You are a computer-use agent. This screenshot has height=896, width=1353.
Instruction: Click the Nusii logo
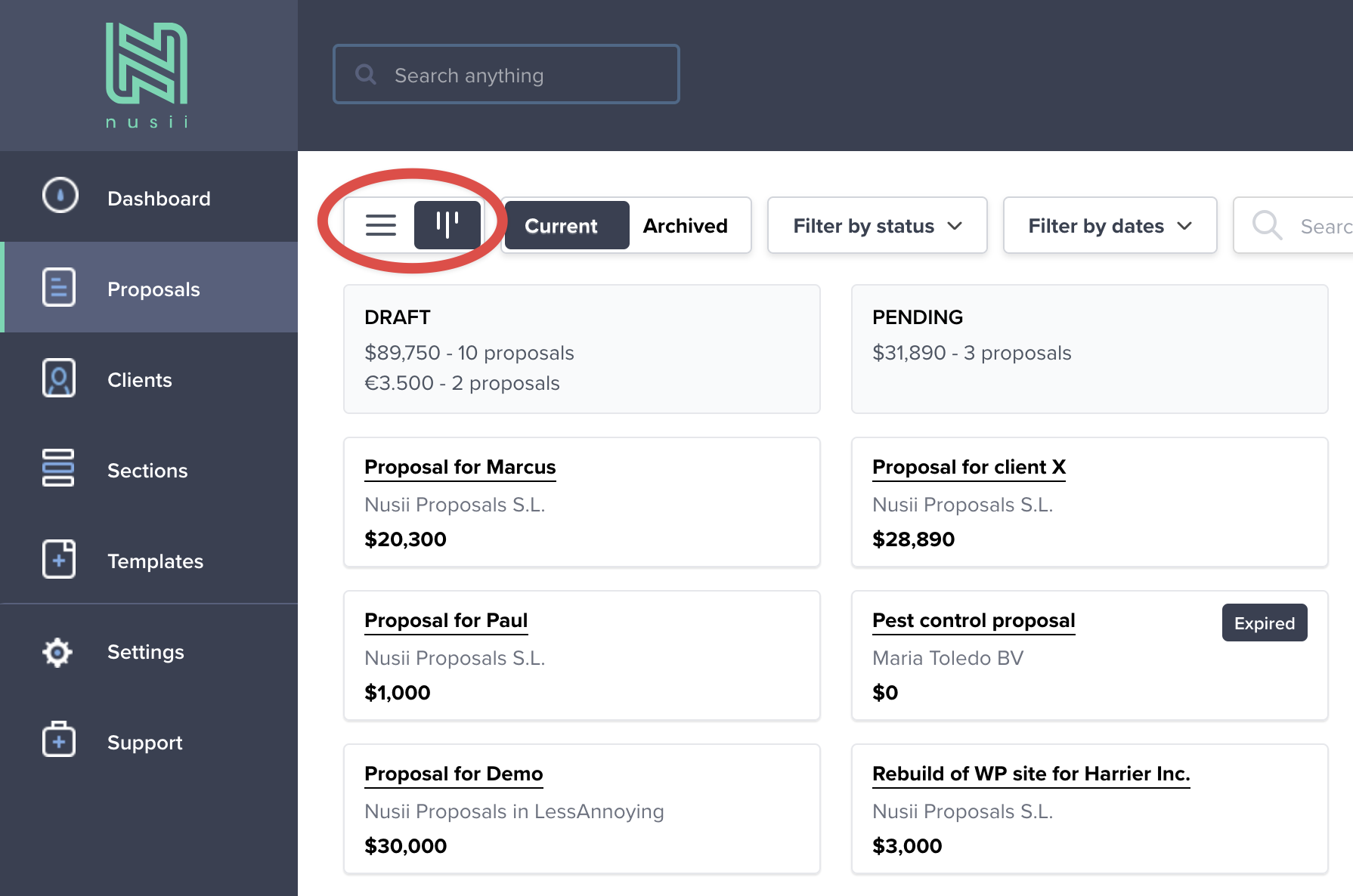point(147,75)
